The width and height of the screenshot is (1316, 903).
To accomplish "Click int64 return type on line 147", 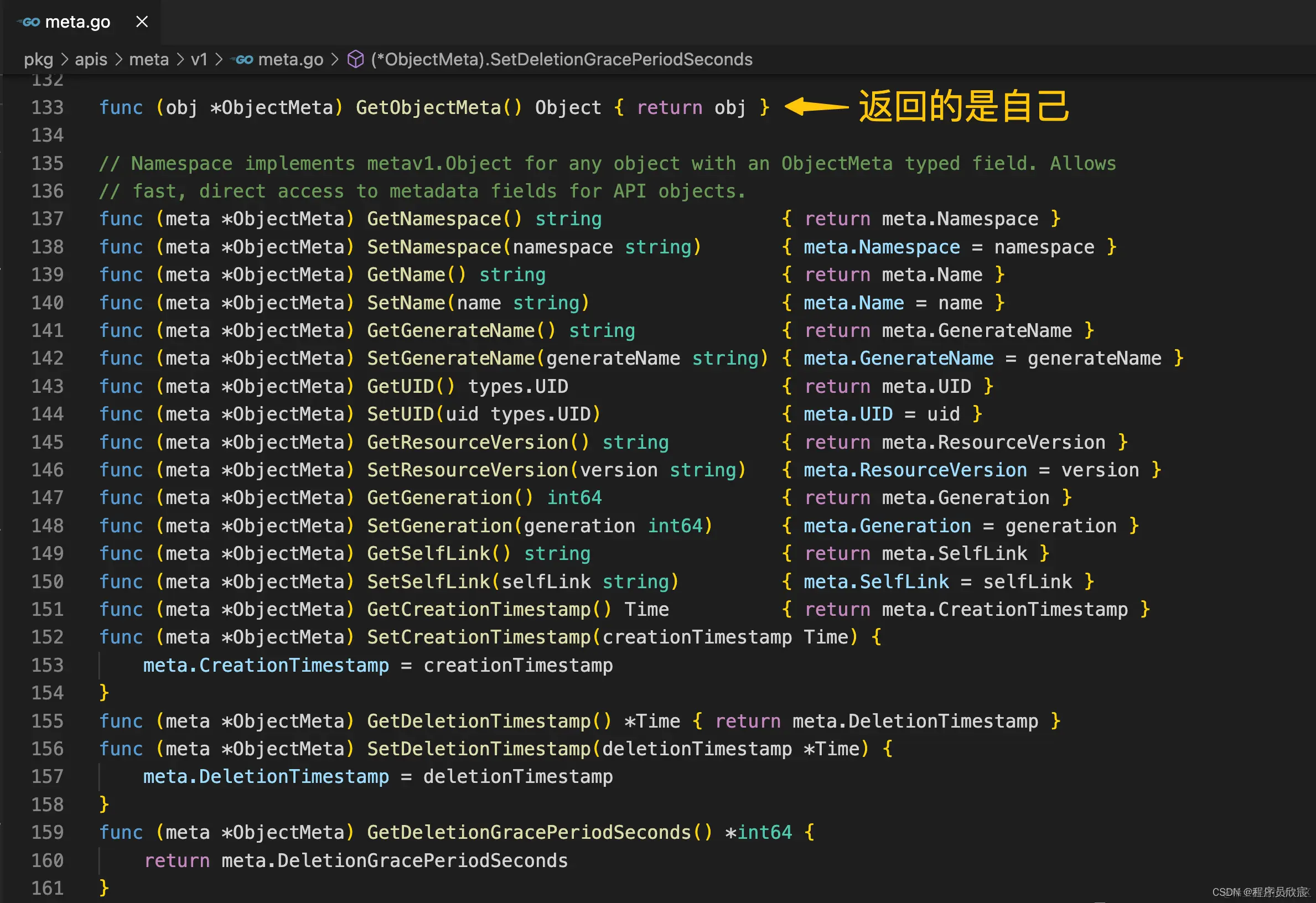I will (x=574, y=498).
